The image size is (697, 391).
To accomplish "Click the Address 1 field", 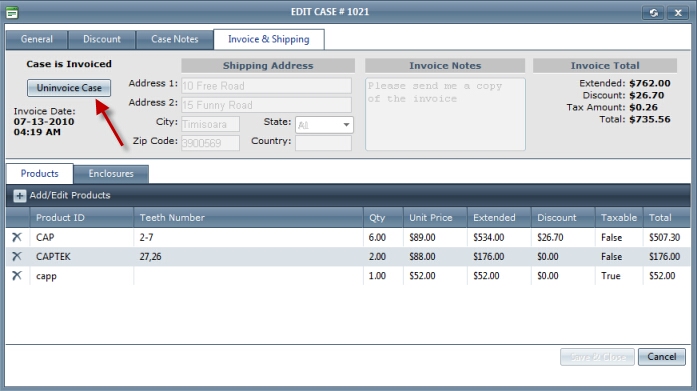I will (266, 86).
